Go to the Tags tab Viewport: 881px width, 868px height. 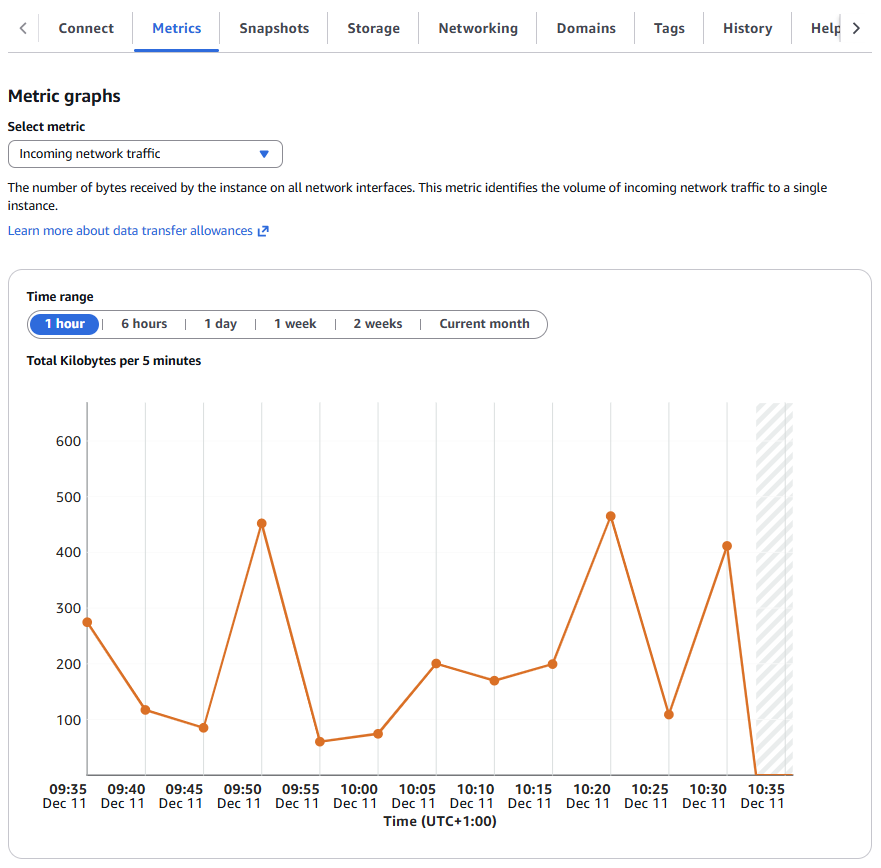[669, 28]
